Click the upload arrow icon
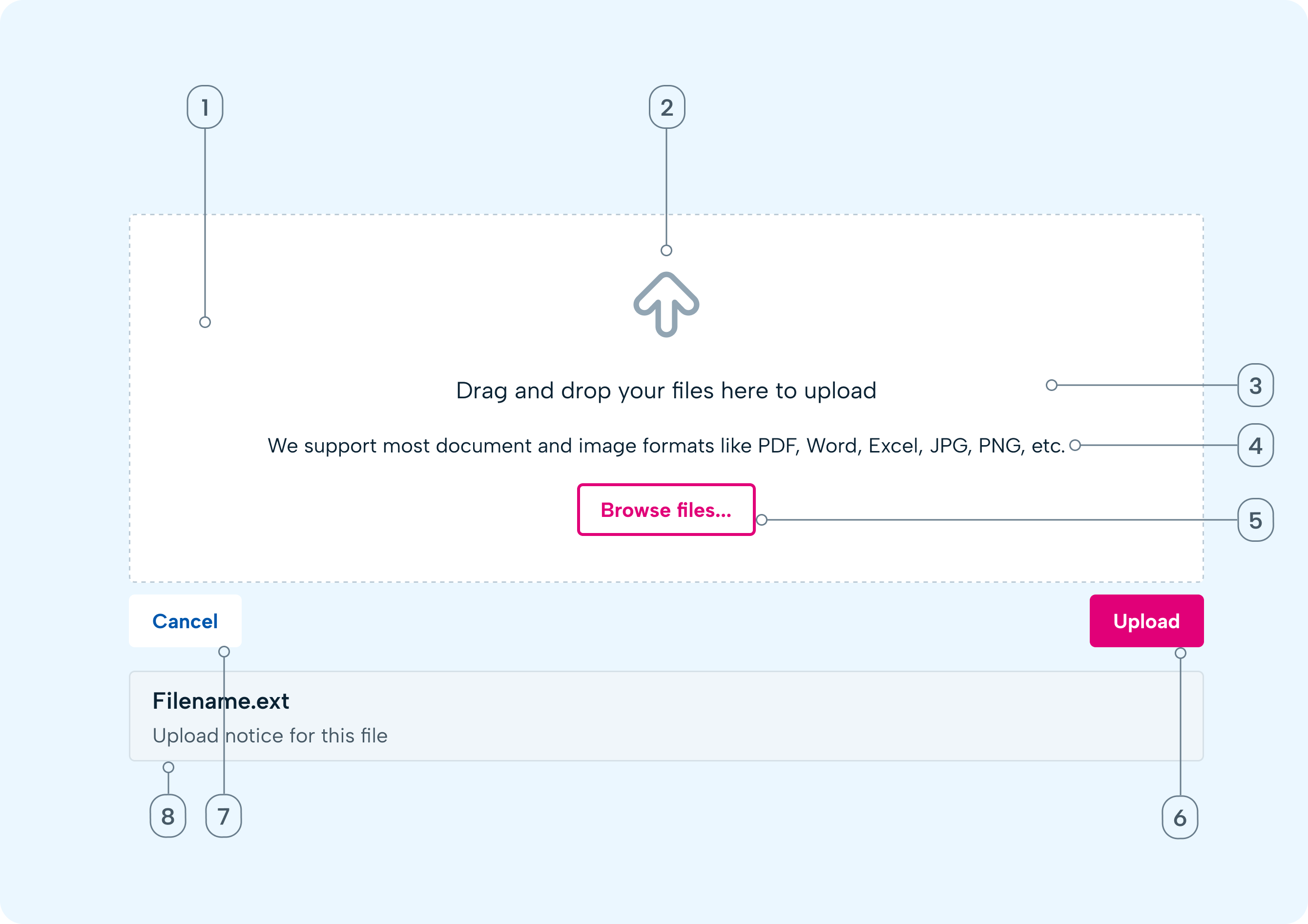 666,305
